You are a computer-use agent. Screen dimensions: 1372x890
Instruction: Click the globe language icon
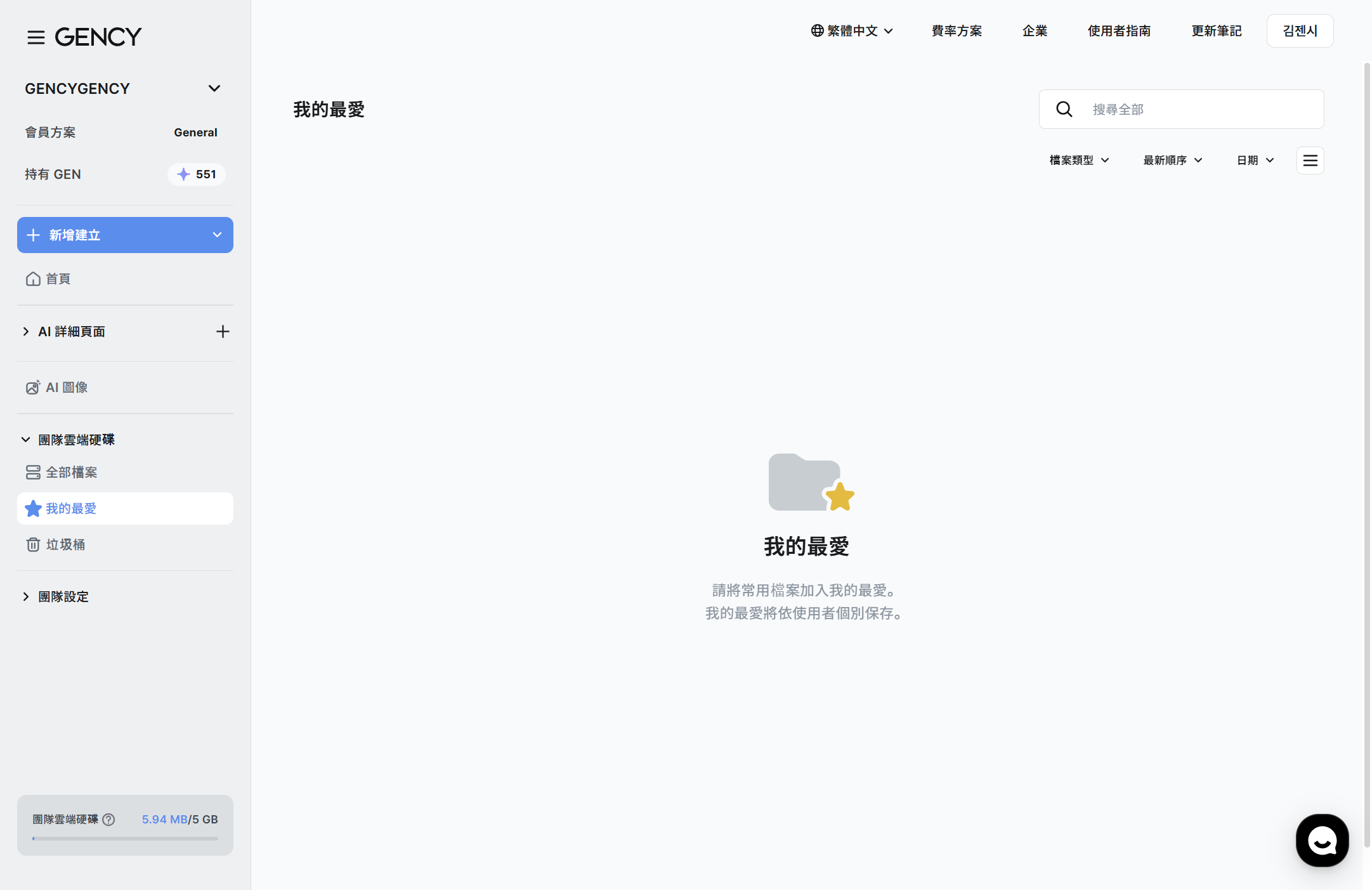[818, 30]
